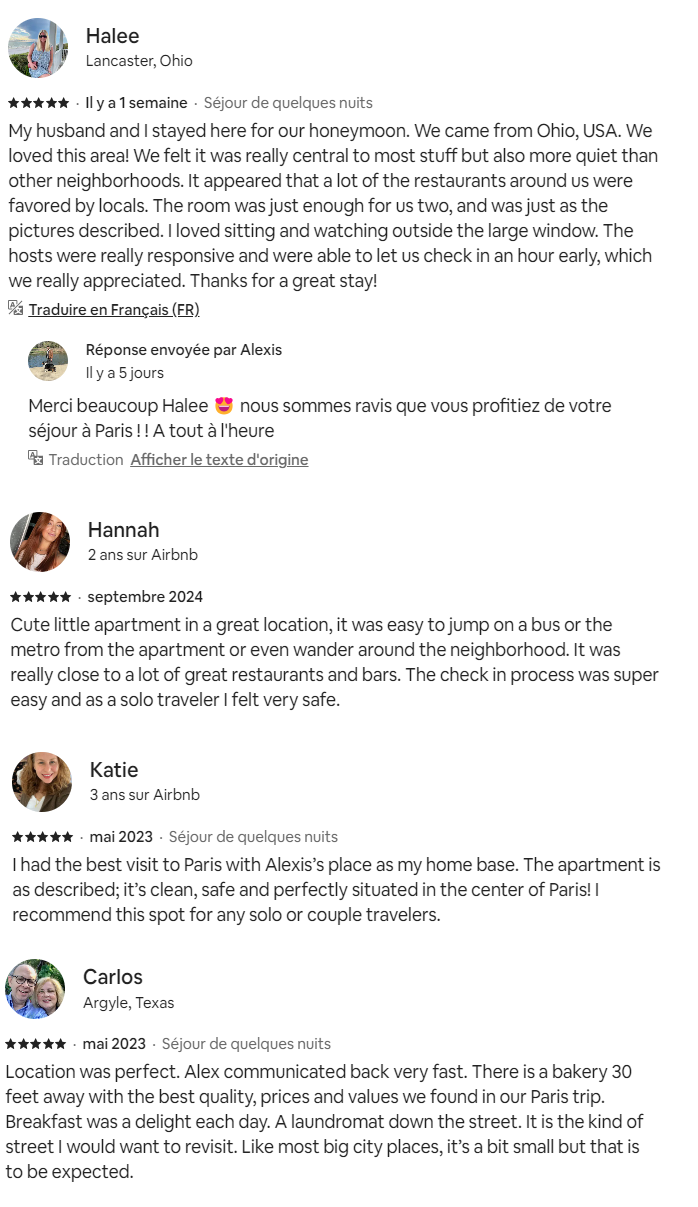Click Hannah's review date septembre 2024
The height and width of the screenshot is (1207, 698).
[x=145, y=597]
